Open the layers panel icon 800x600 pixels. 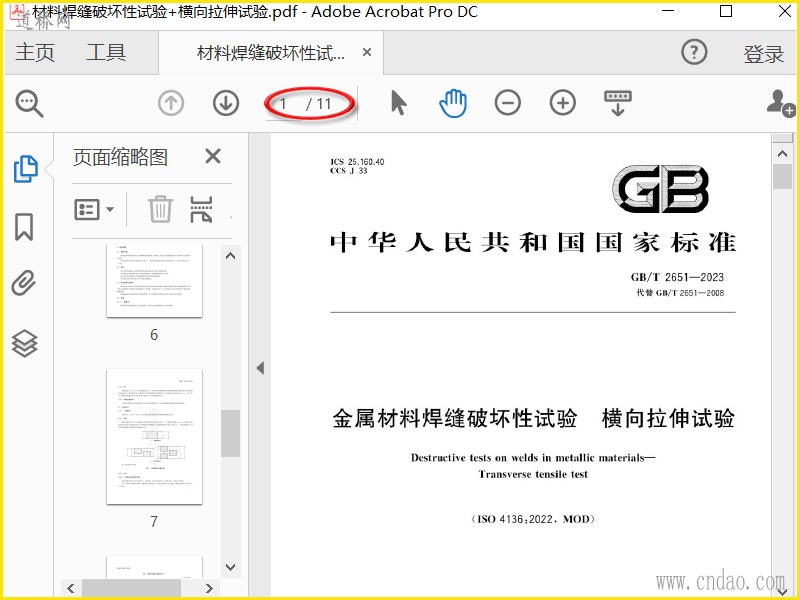(x=24, y=343)
